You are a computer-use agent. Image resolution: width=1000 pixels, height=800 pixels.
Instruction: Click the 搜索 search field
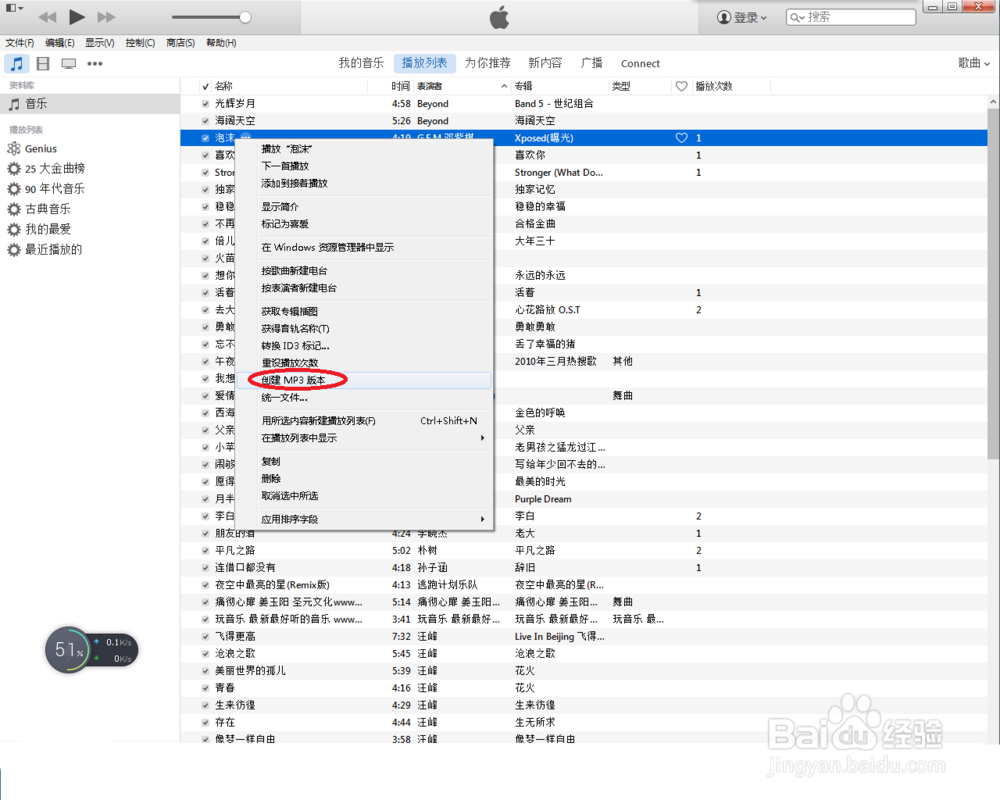[x=851, y=17]
